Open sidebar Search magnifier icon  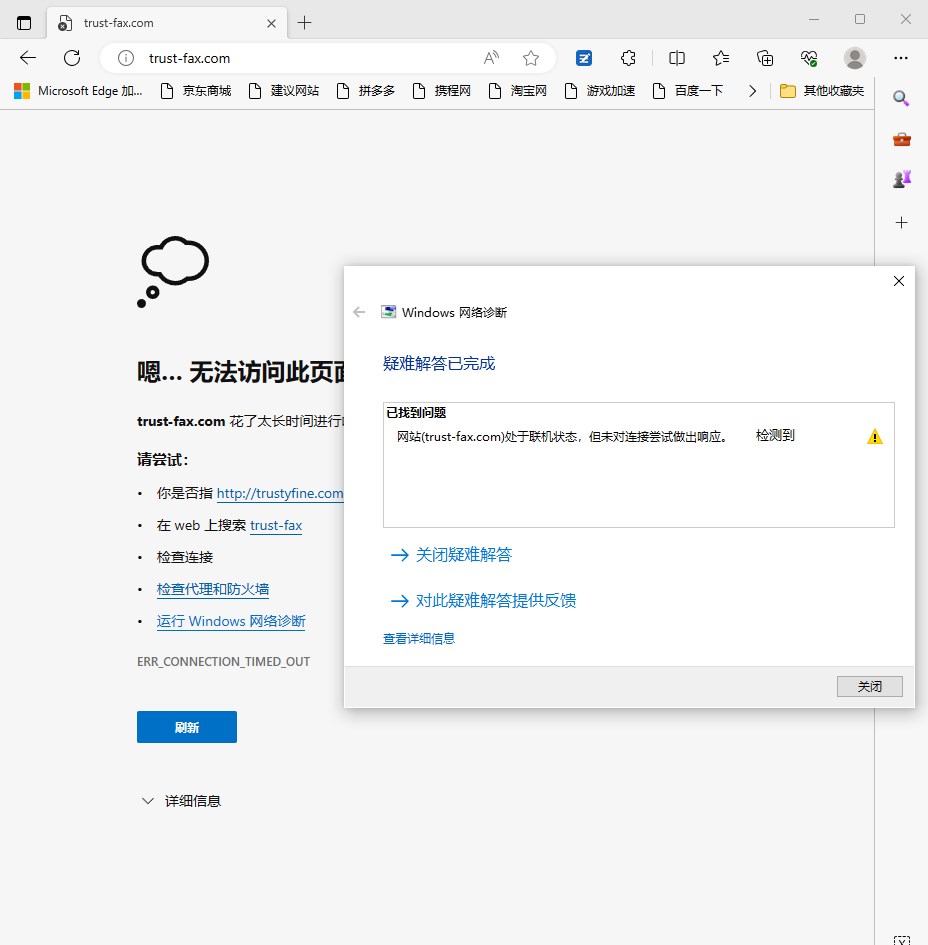pos(901,98)
